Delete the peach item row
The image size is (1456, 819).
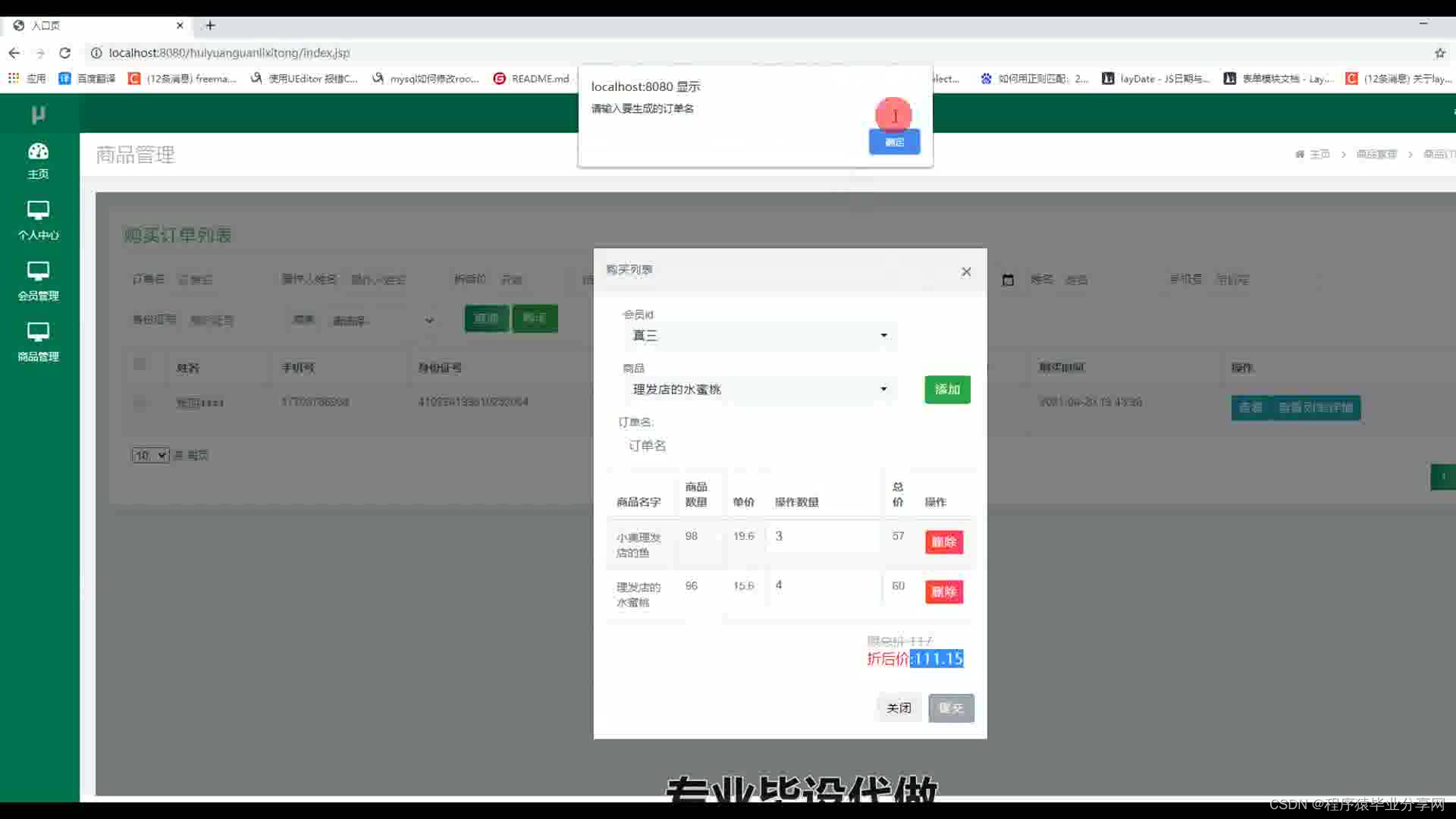tap(943, 591)
